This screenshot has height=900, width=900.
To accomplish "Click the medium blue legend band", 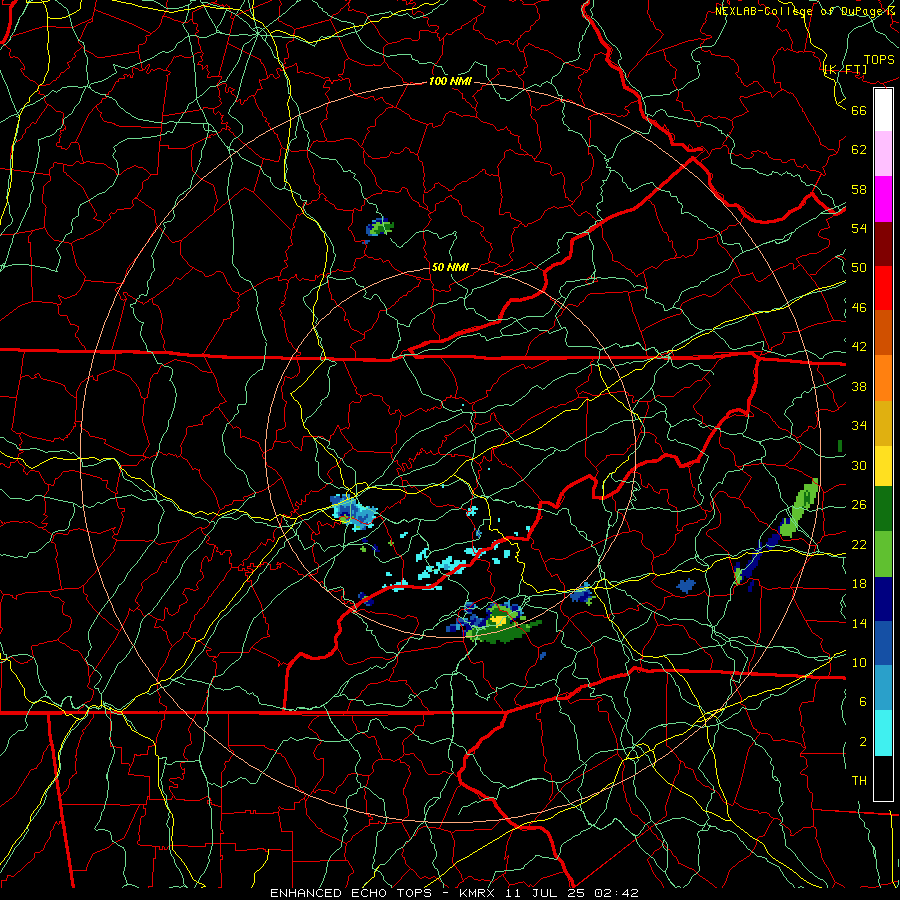I will (883, 643).
